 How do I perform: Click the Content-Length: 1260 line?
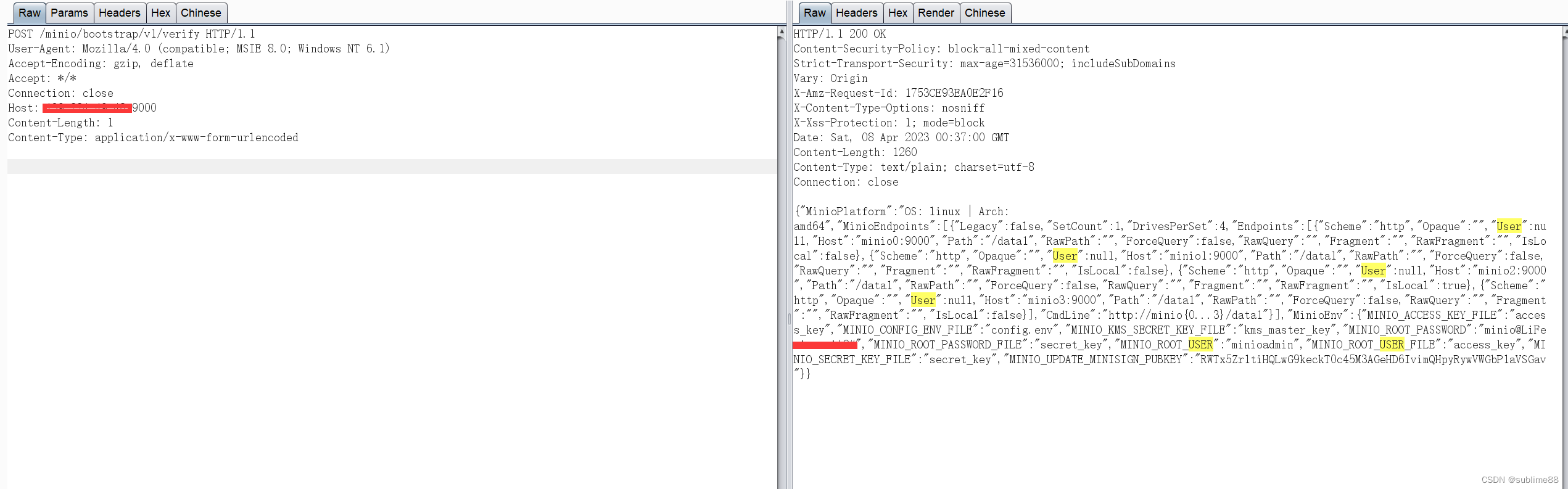click(x=855, y=152)
